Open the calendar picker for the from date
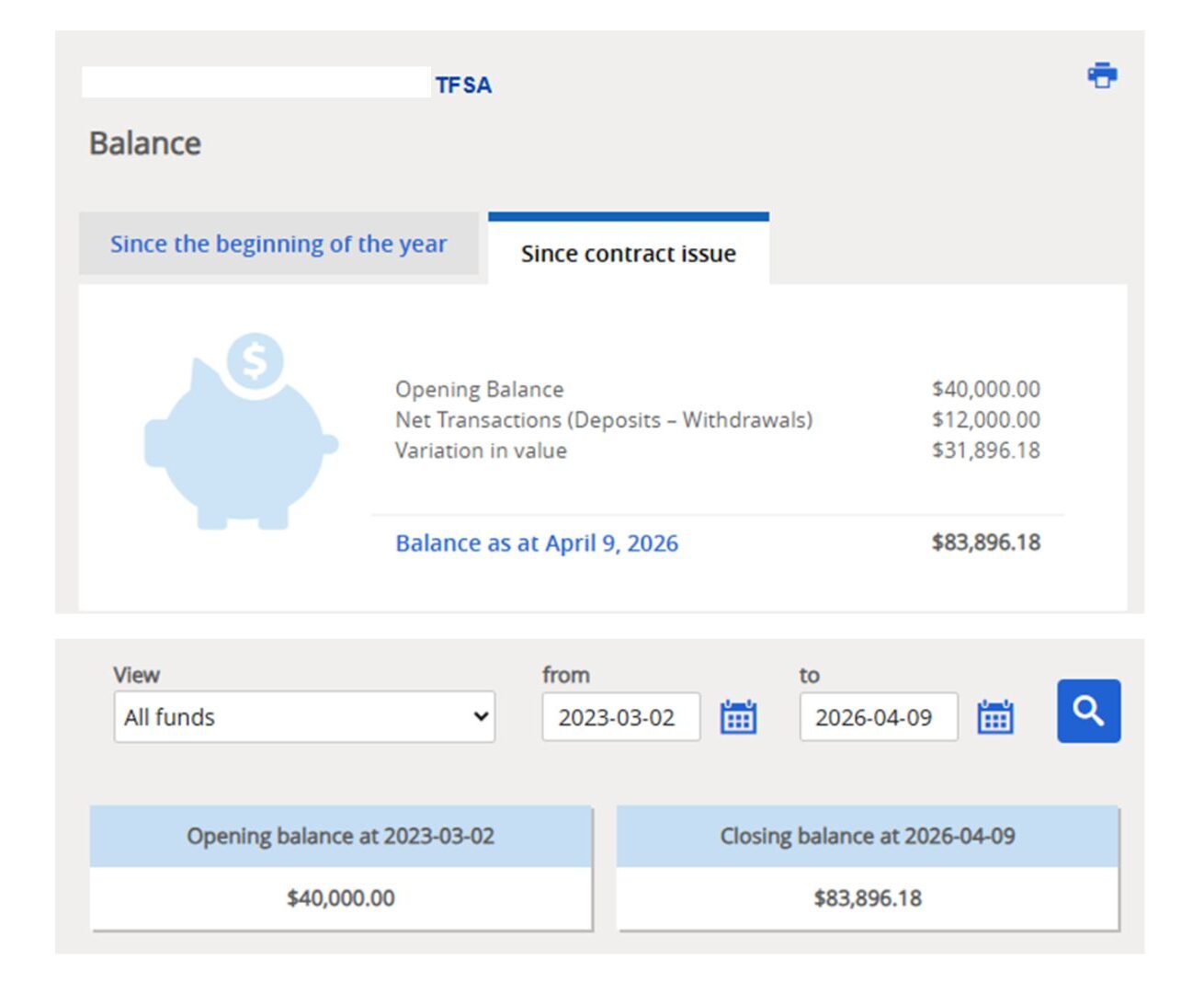Viewport: 1204px width, 993px height. click(739, 717)
